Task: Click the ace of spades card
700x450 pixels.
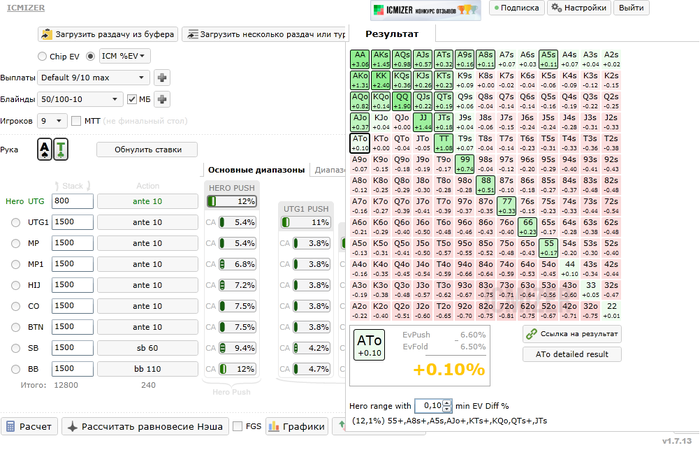Action: click(x=44, y=149)
